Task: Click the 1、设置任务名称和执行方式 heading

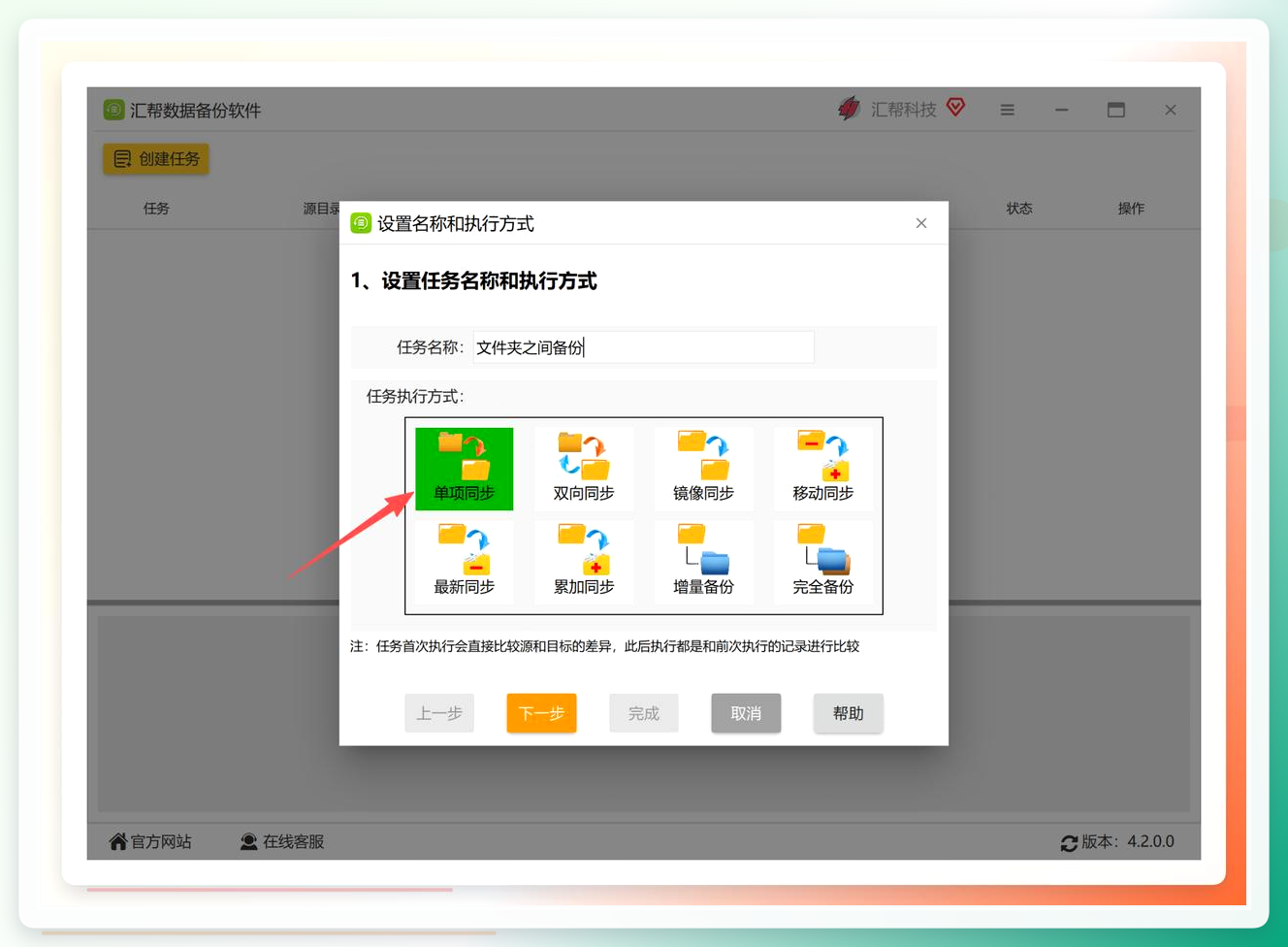Action: [473, 281]
